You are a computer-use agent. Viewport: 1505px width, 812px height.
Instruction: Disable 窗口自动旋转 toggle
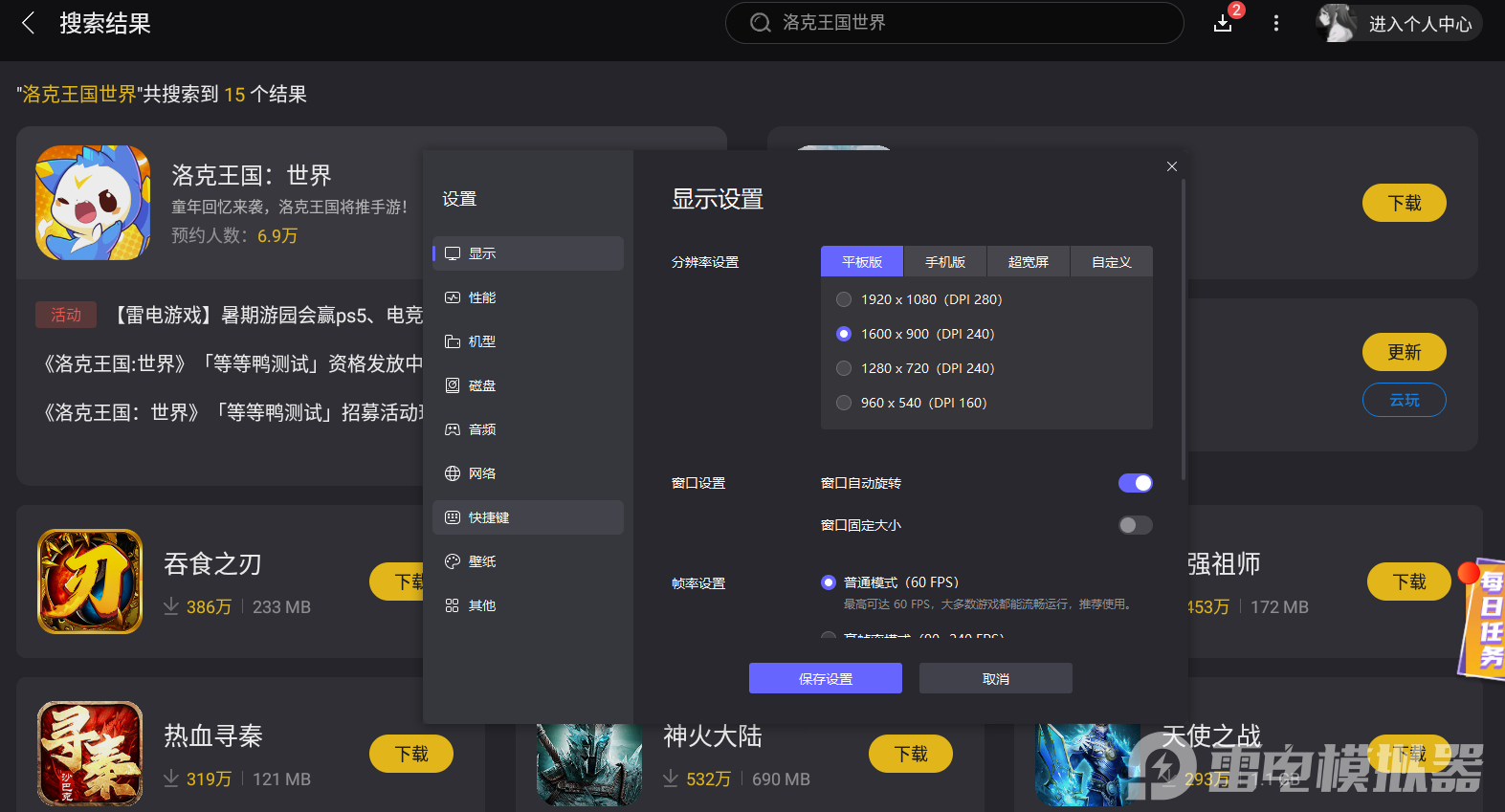click(1136, 483)
